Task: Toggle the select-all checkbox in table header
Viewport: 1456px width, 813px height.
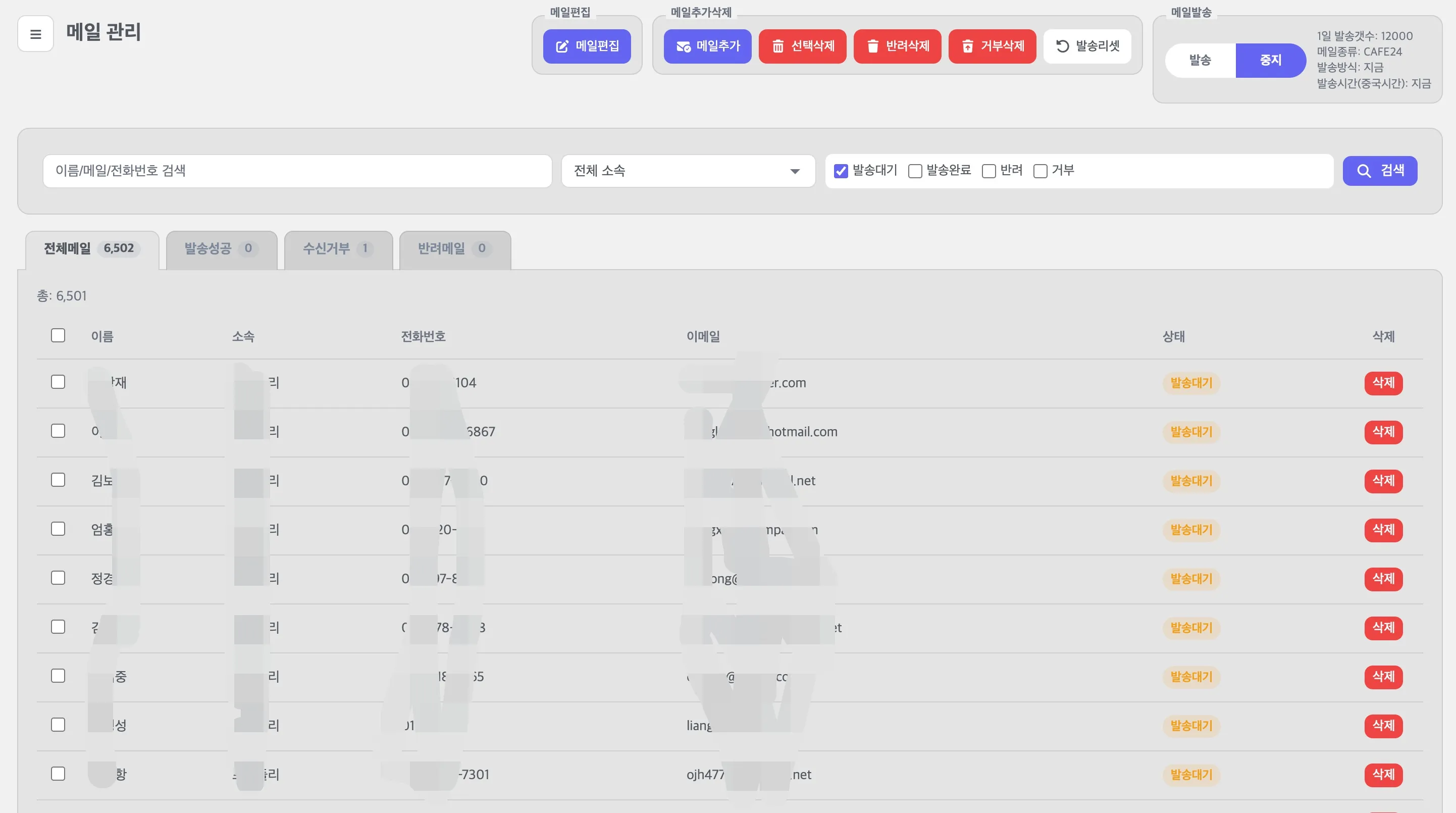Action: (x=58, y=335)
